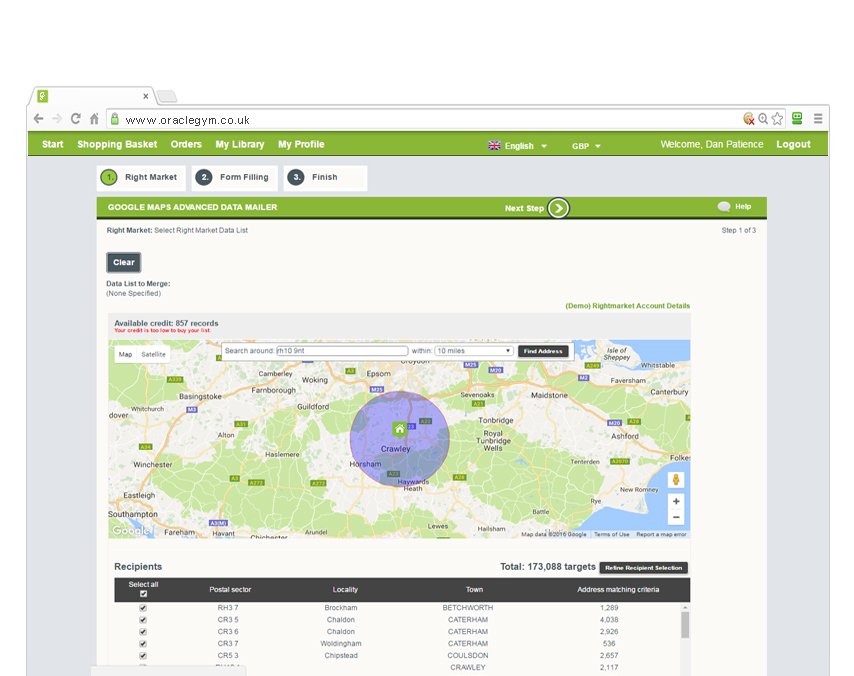Click the Google logo on the map

[131, 530]
